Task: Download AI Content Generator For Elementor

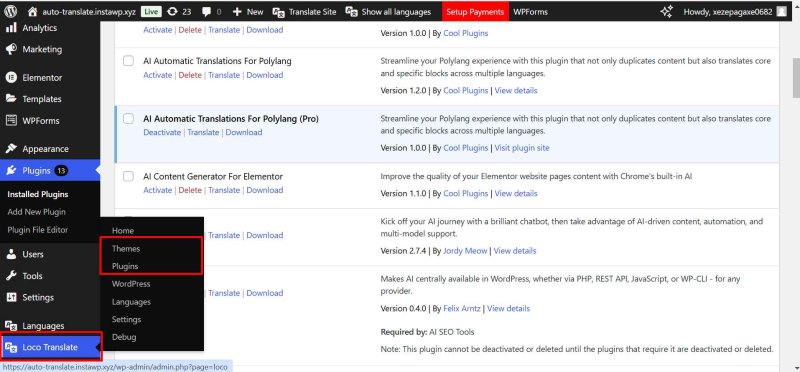Action: pyautogui.click(x=265, y=190)
